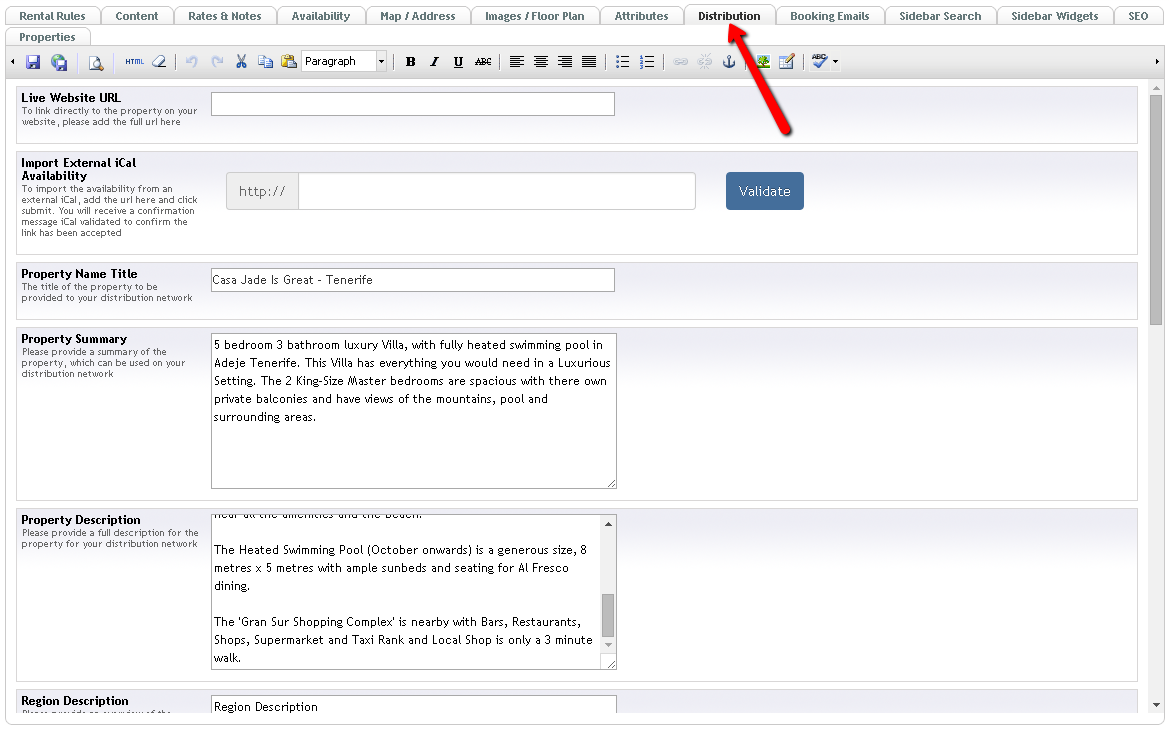Viewport: 1169px width, 729px height.
Task: Click the main page scroll up arrow
Action: [x=1156, y=88]
